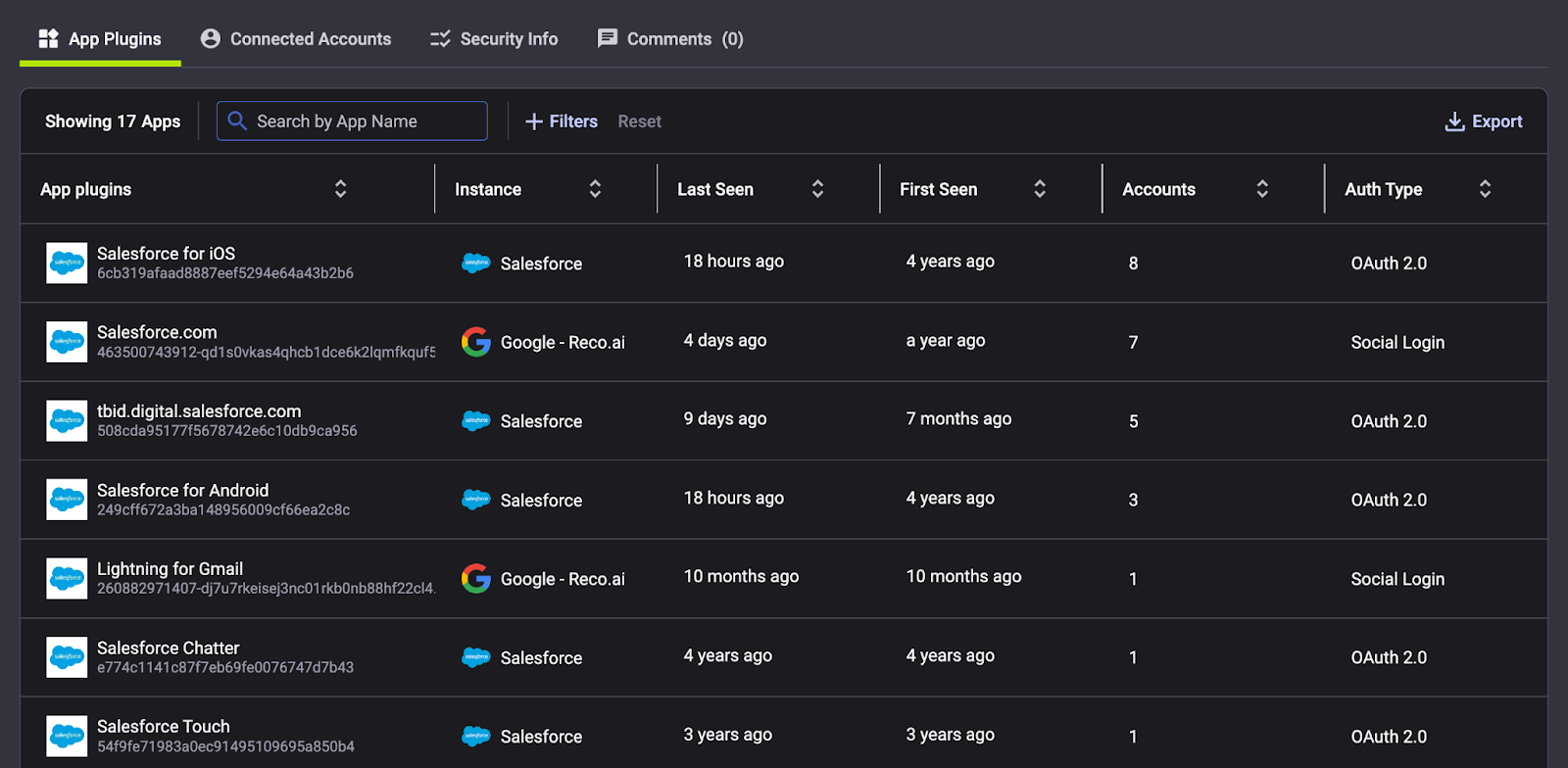1568x768 pixels.
Task: Sort by Accounts column arrows
Action: click(1262, 189)
